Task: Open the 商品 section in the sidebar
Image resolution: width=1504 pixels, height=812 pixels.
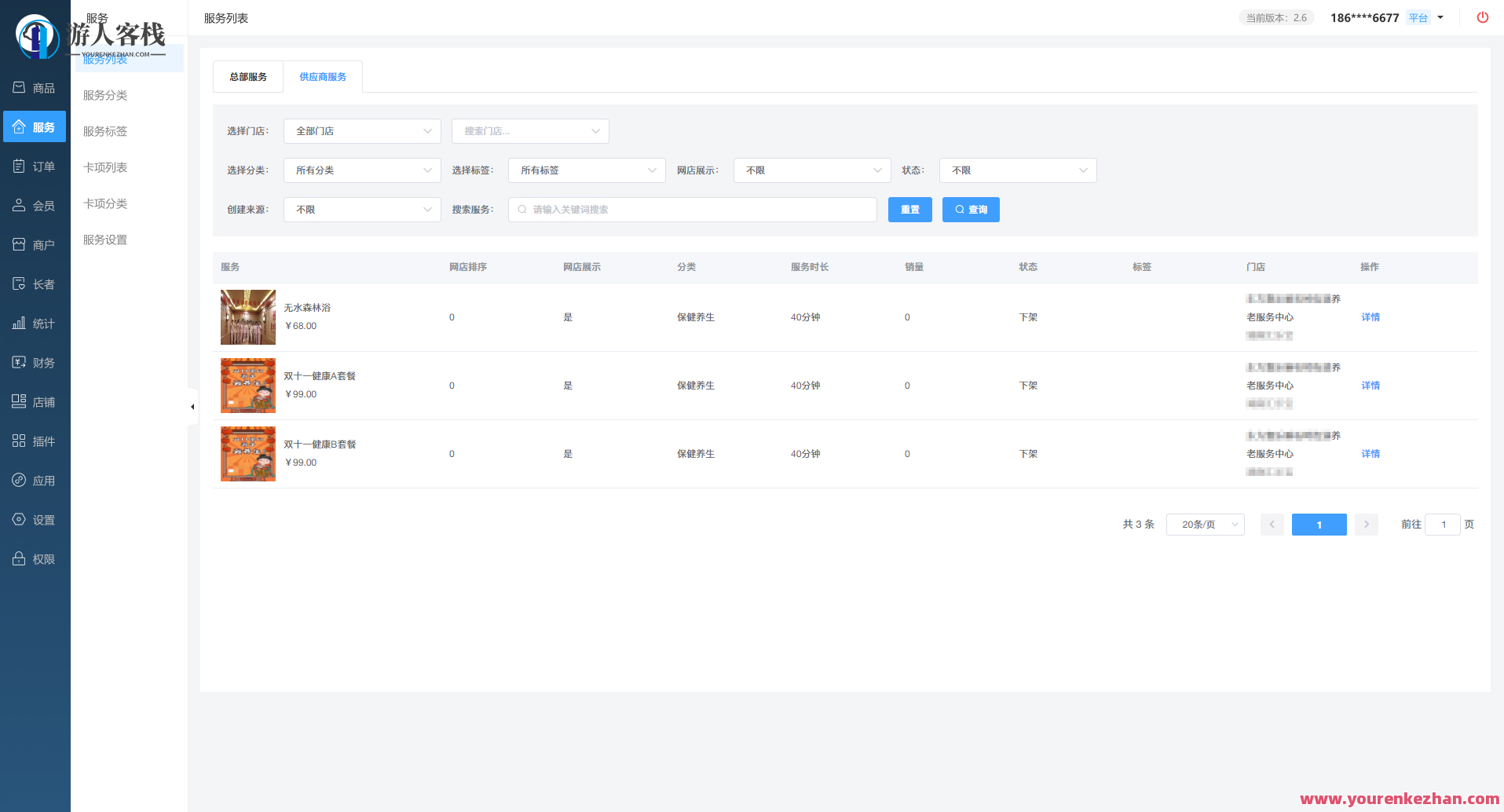Action: (35, 88)
